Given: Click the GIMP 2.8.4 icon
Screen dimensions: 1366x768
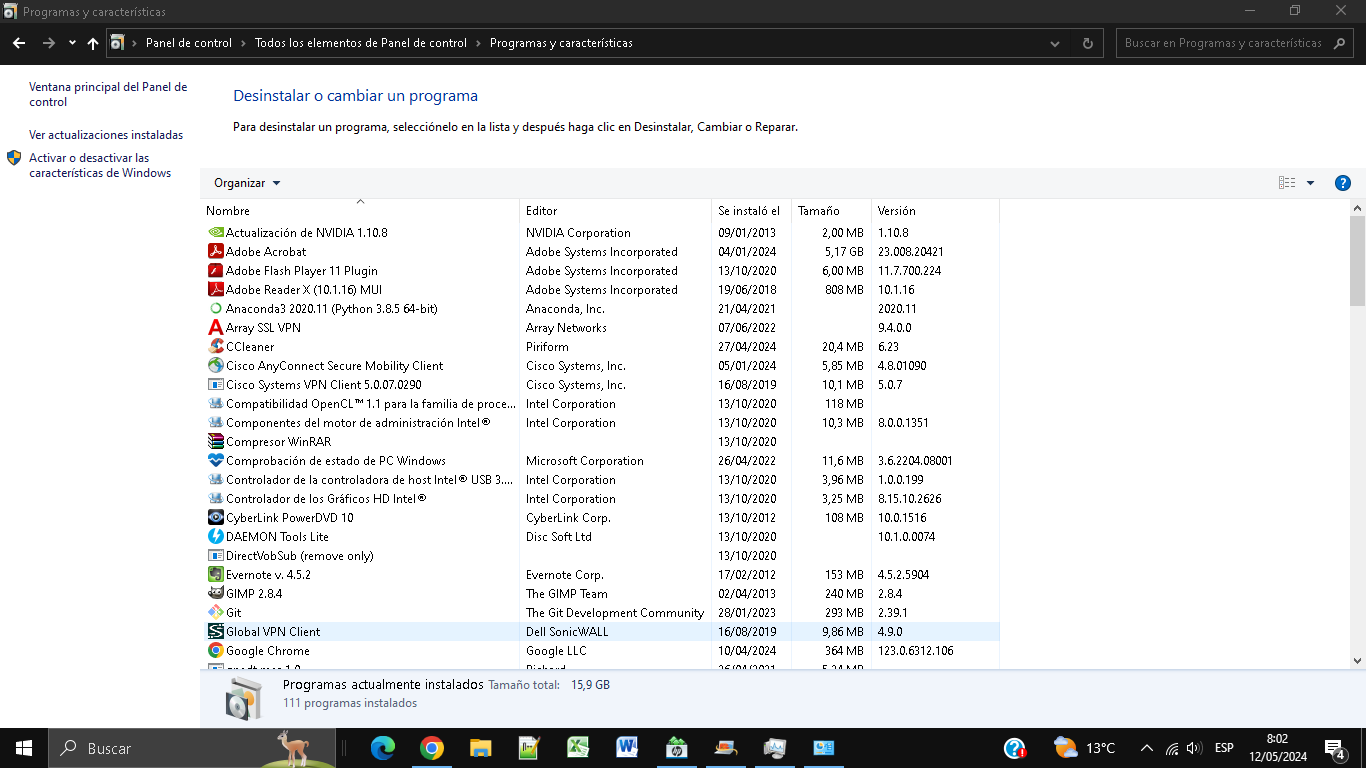Looking at the screenshot, I should (x=215, y=593).
